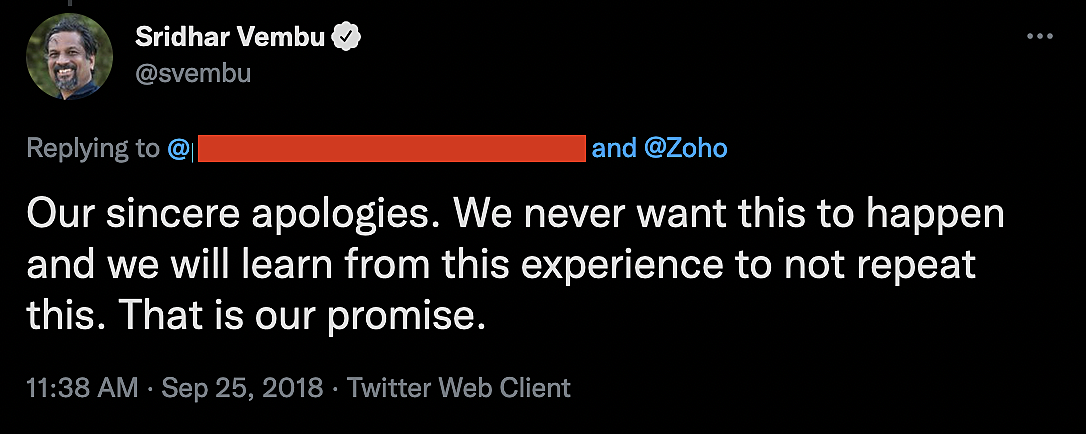Open the three-dot More options menu
1086x434 pixels.
click(x=1040, y=36)
